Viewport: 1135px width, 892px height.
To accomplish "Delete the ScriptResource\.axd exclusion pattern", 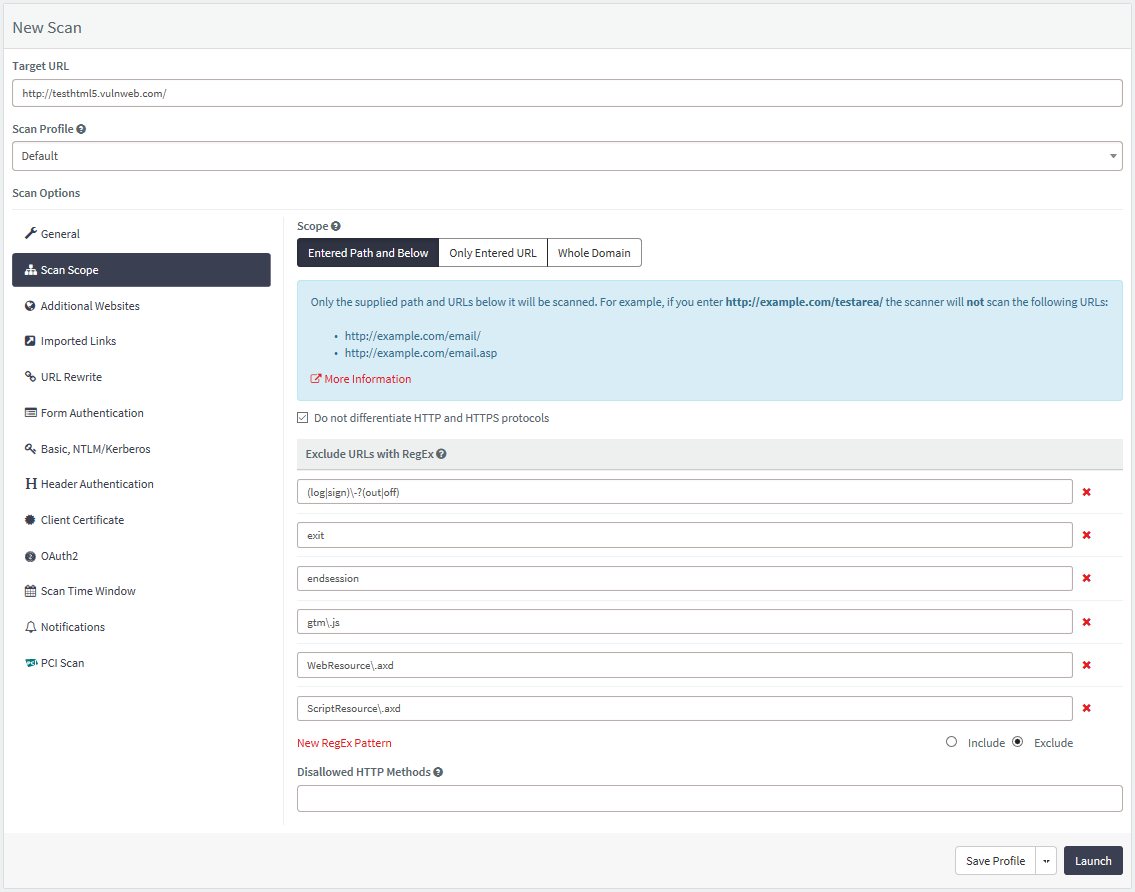I will 1086,709.
